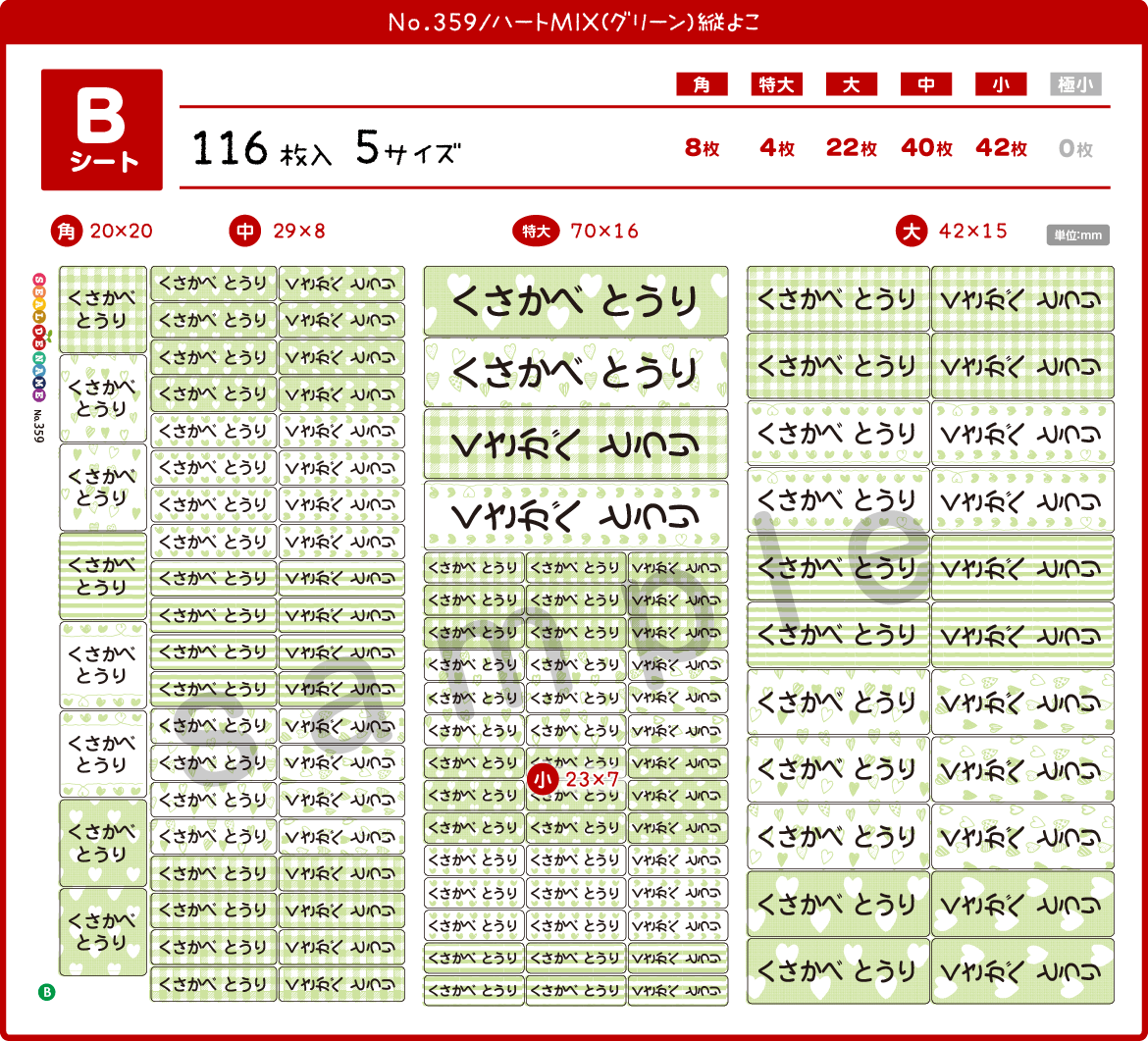This screenshot has width=1148, height=1041.
Task: Click the oval 特大 badge beside 70×16
Action: click(x=536, y=232)
